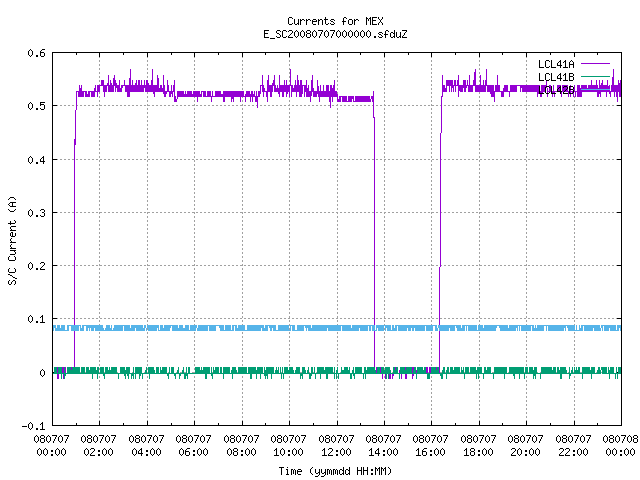Click the 0.4 y-axis tick label
This screenshot has width=640, height=480.
tap(36, 160)
